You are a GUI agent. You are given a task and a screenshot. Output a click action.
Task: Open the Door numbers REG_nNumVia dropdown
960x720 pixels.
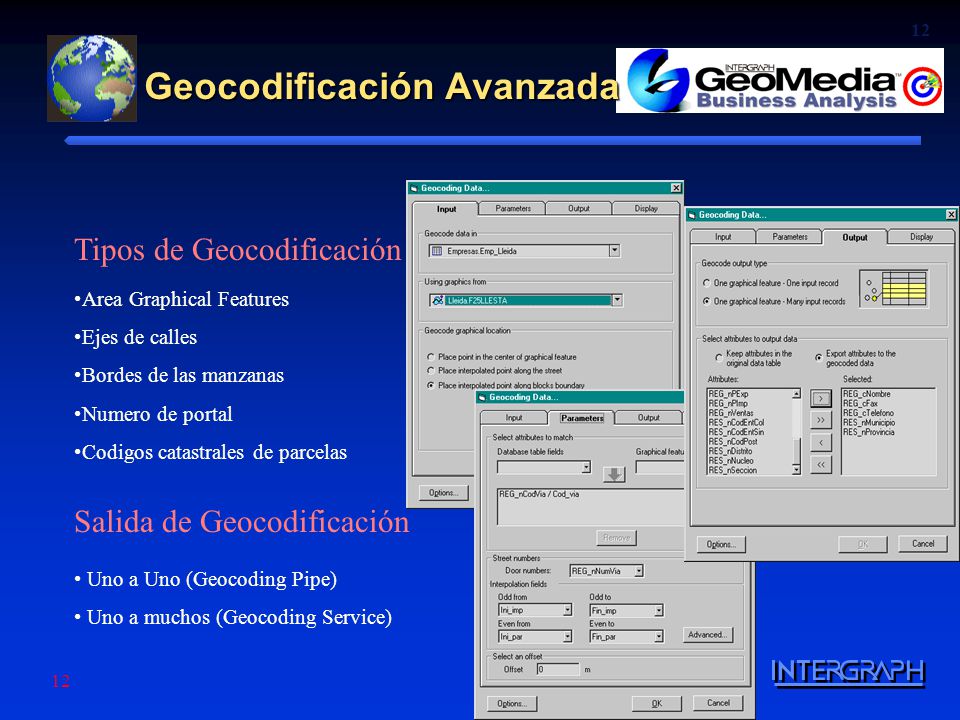[639, 571]
